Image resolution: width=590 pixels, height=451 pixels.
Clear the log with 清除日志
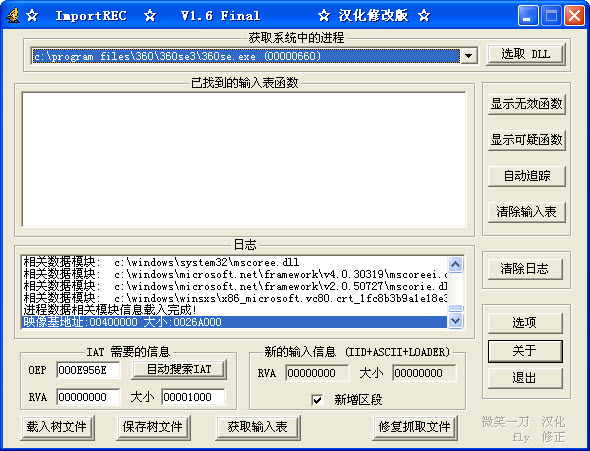525,269
